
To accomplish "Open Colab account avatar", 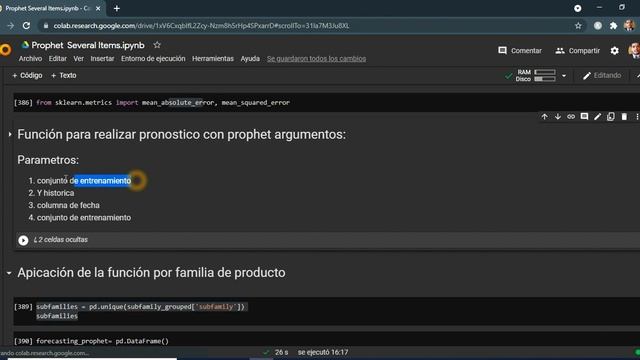I will coord(635,50).
